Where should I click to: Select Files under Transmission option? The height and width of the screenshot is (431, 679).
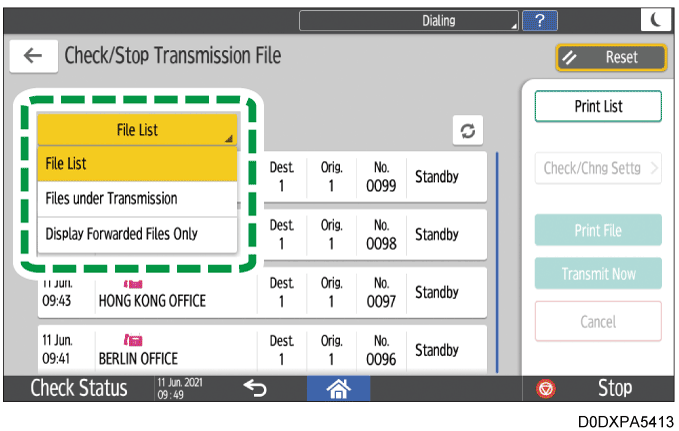[x=137, y=198]
